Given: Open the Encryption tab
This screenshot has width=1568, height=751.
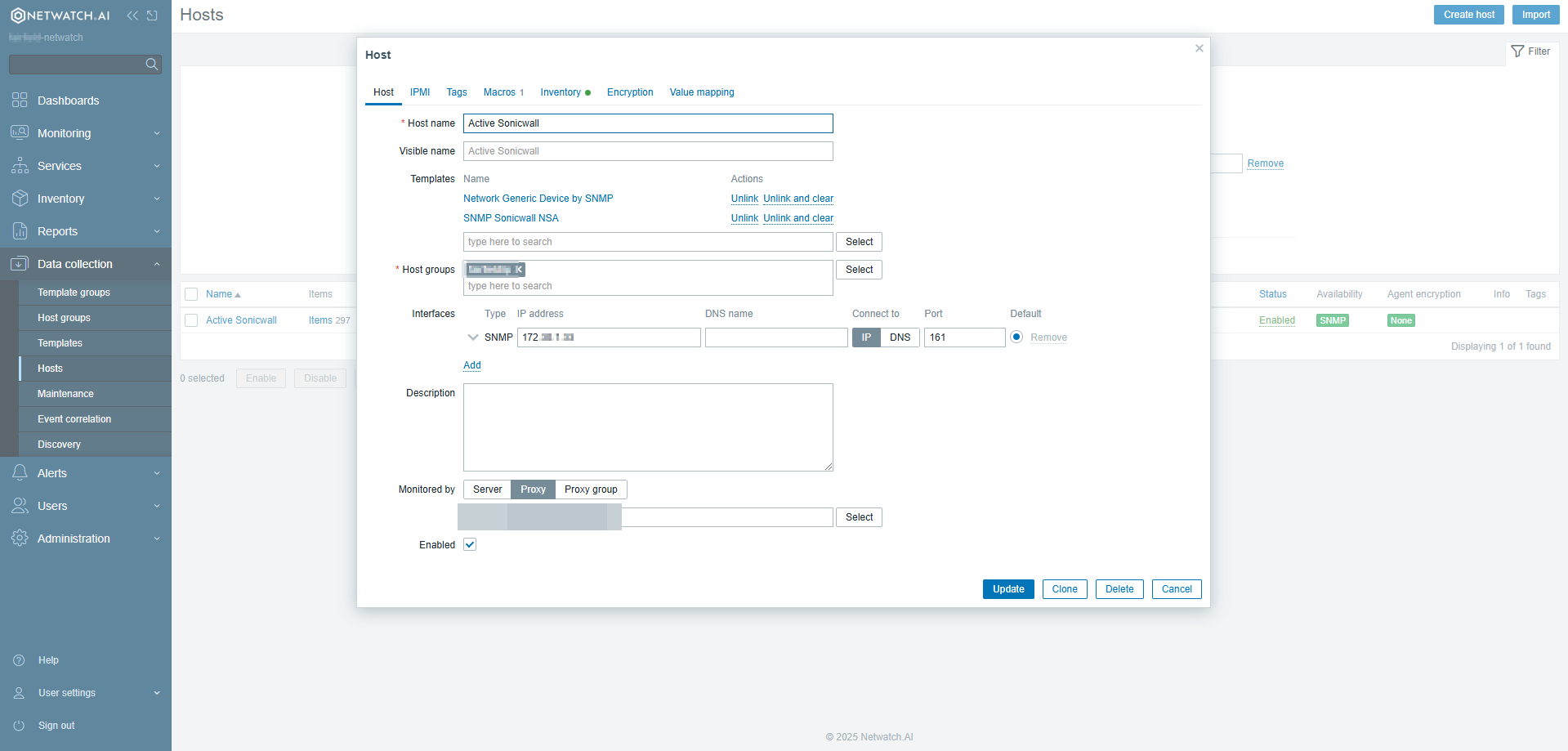Looking at the screenshot, I should tap(629, 92).
